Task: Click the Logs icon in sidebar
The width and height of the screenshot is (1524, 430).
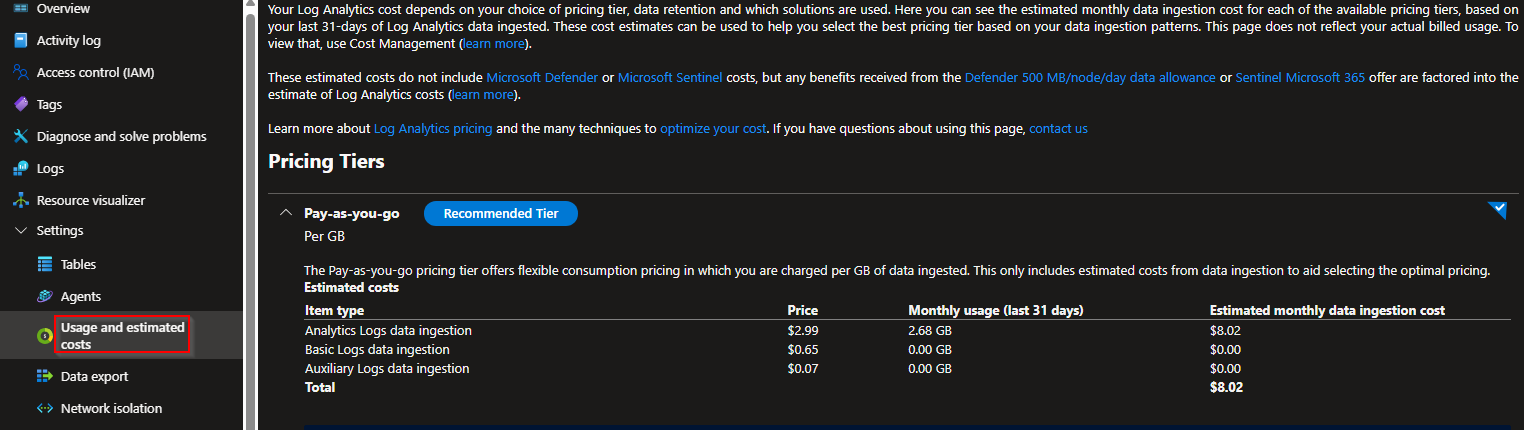Action: click(20, 169)
